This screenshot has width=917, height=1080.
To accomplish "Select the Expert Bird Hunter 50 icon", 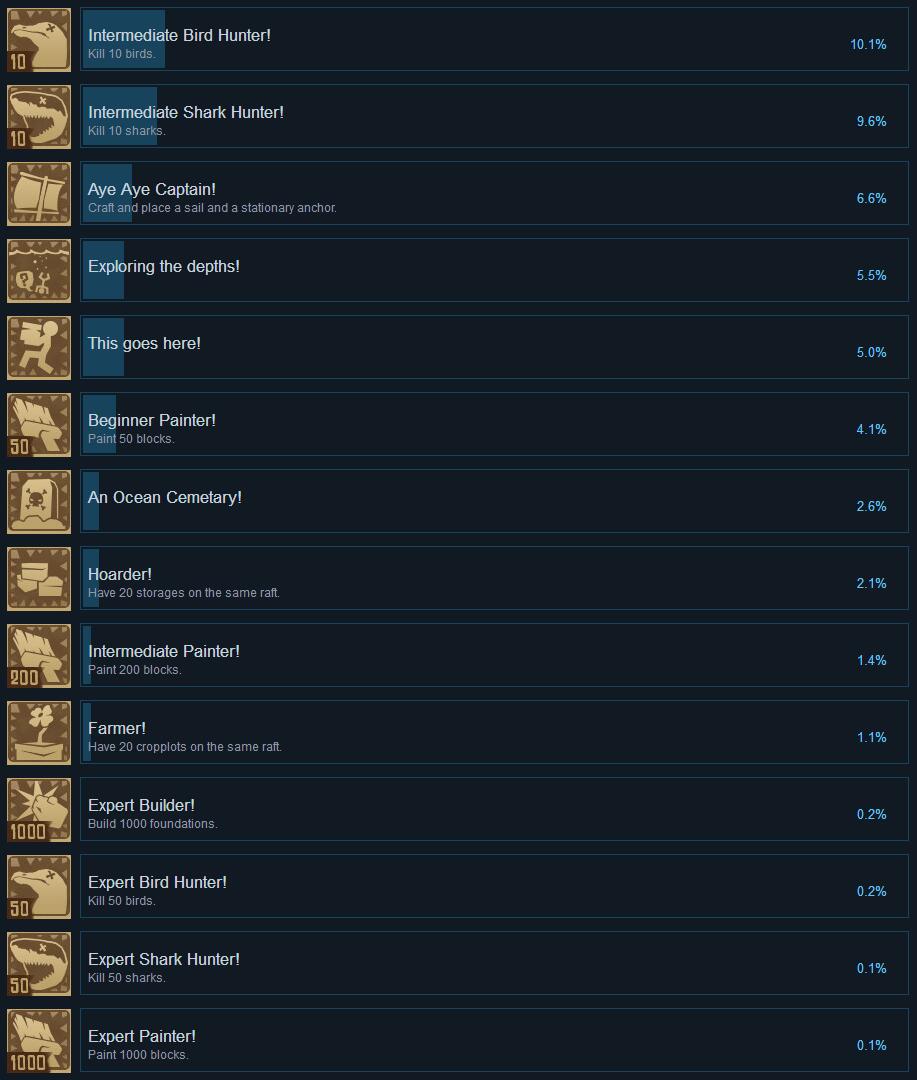I will pyautogui.click(x=39, y=887).
